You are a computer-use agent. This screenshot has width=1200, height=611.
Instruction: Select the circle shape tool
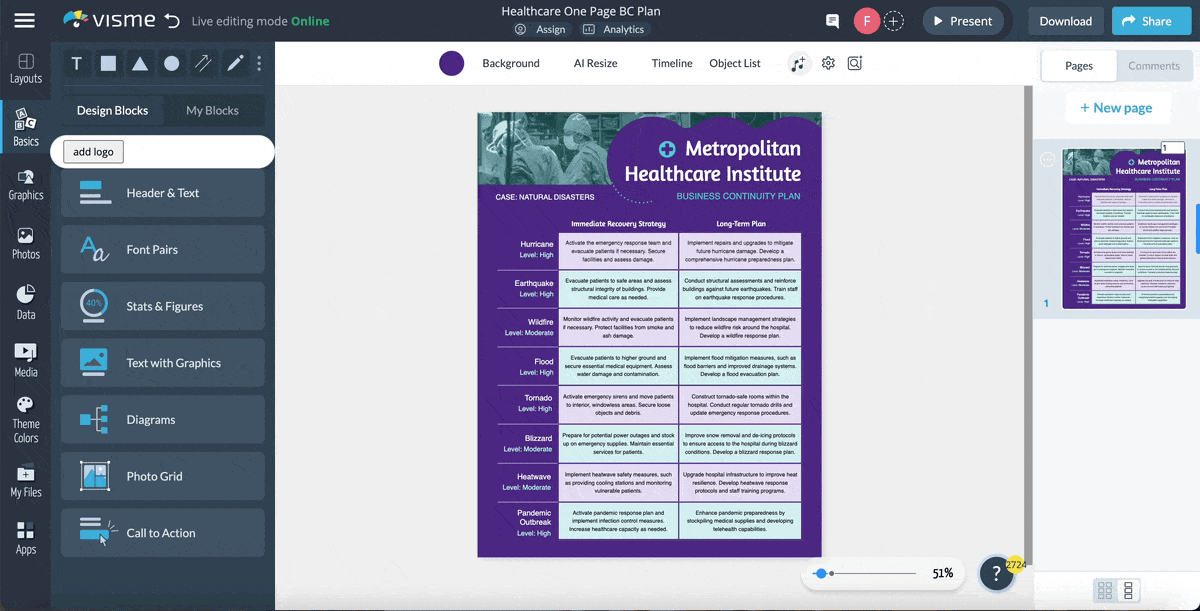(172, 64)
